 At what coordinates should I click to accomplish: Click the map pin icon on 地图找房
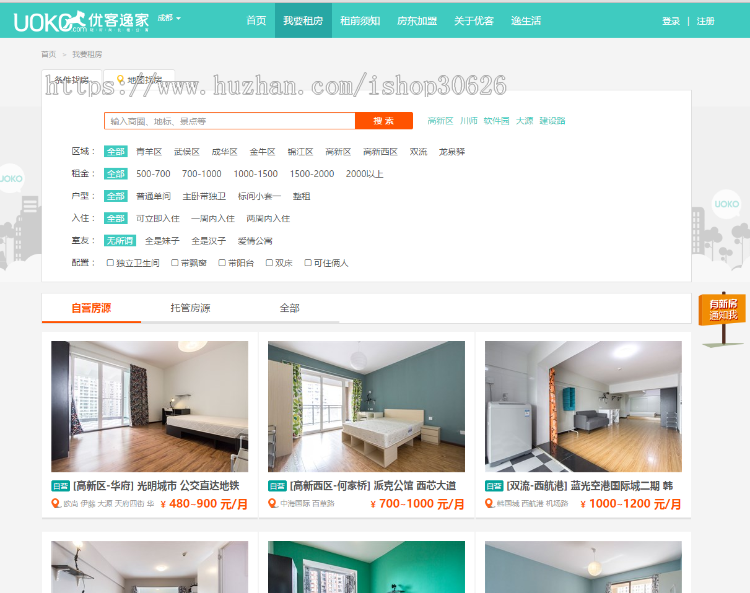click(121, 79)
